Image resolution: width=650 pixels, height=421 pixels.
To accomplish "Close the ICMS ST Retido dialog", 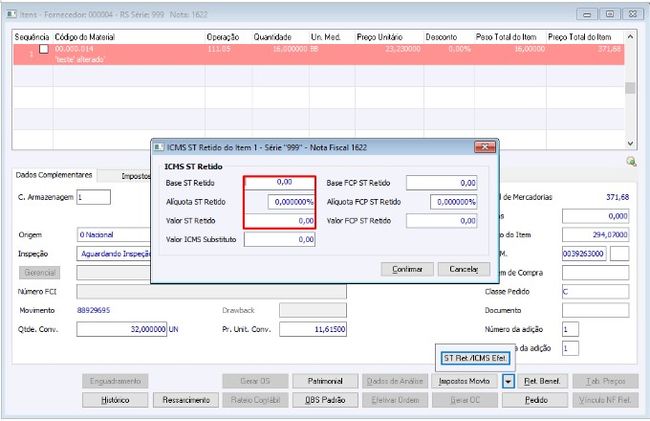I will [485, 147].
